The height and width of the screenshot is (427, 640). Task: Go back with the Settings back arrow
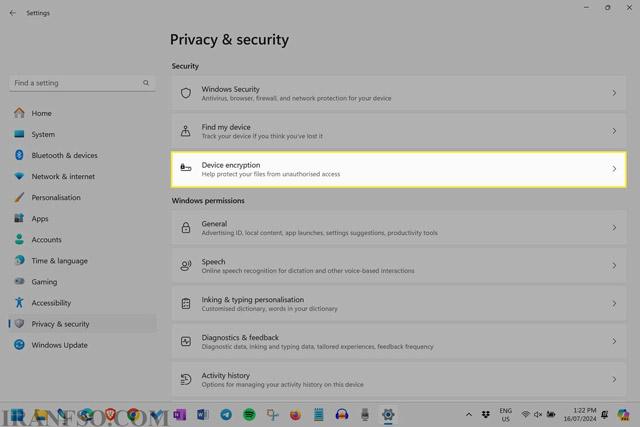pyautogui.click(x=13, y=13)
